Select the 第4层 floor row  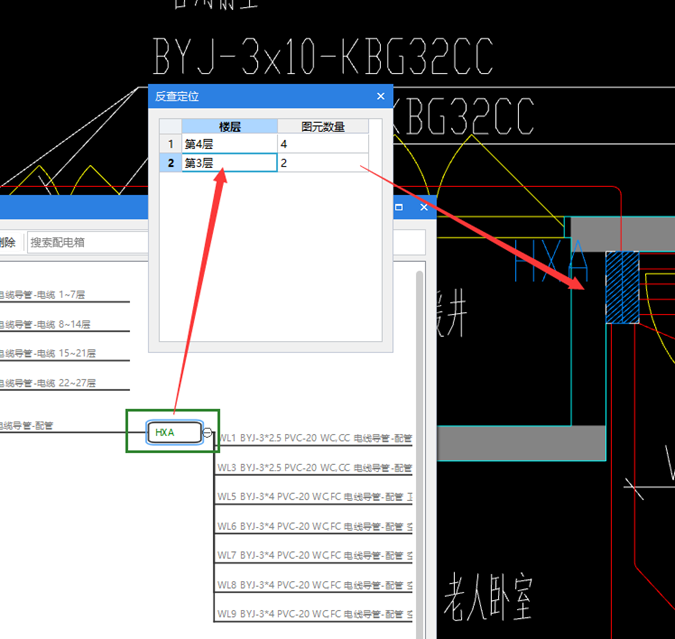tap(229, 145)
